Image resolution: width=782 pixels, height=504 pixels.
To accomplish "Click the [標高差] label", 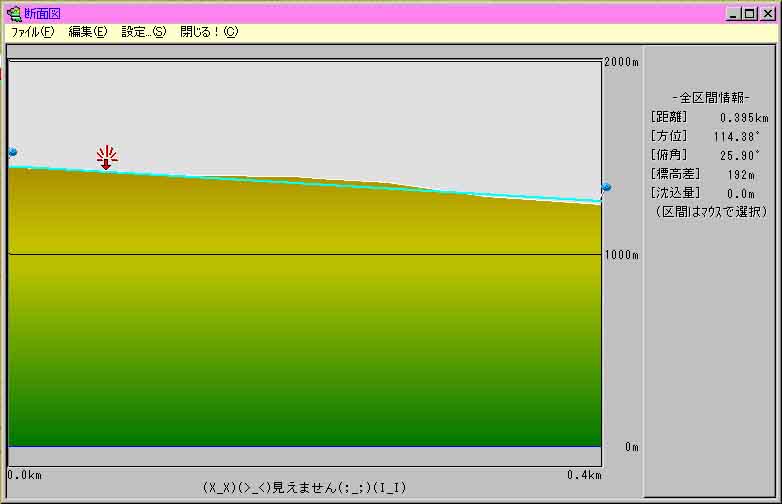I will (675, 174).
